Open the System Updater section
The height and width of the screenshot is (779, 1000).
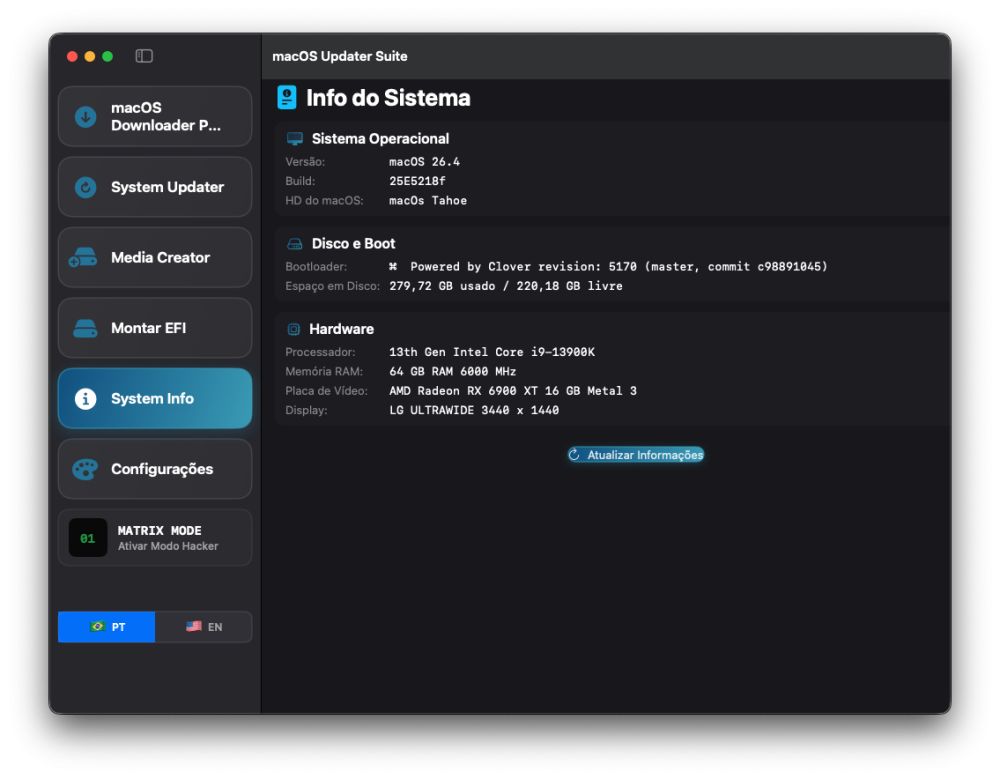tap(155, 187)
